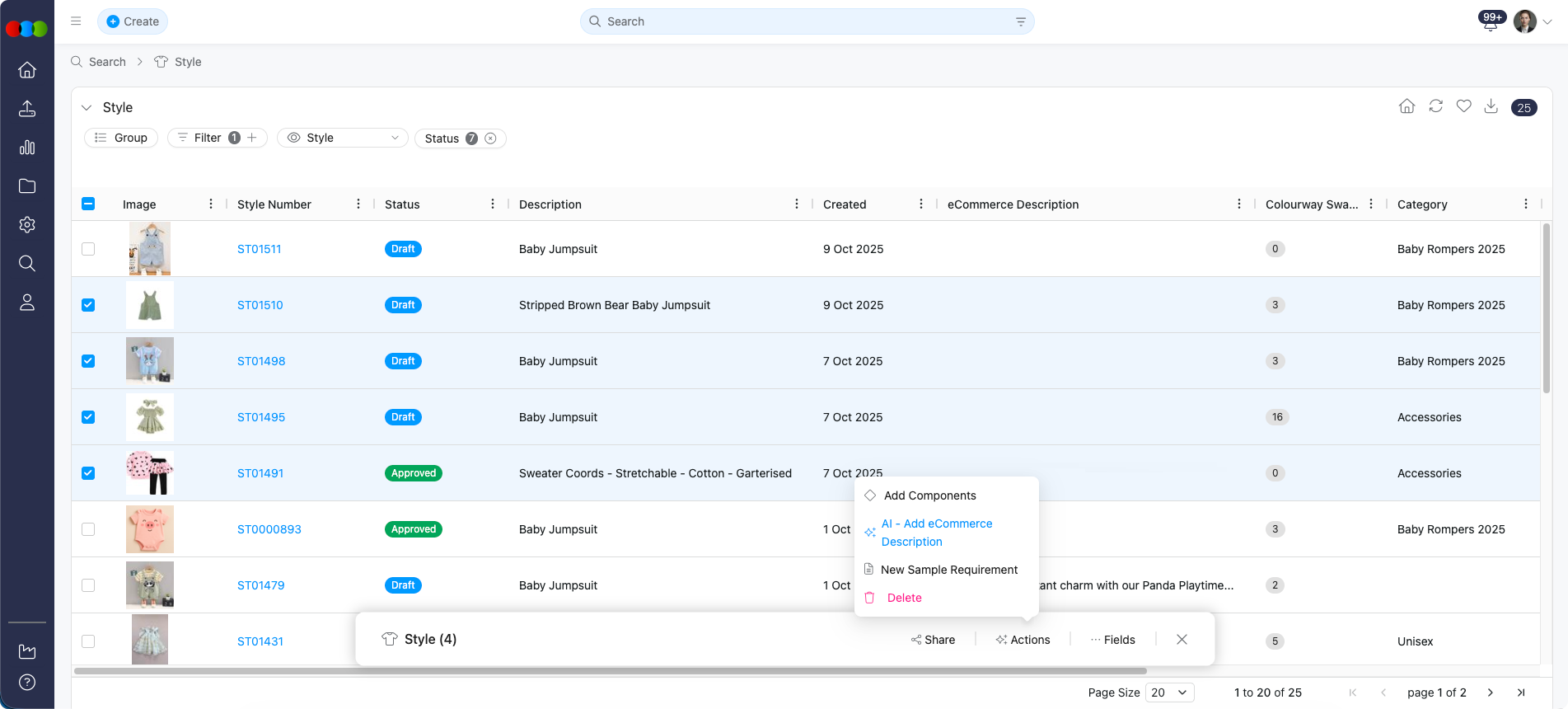Check the ST0000893 row checkbox

click(88, 529)
